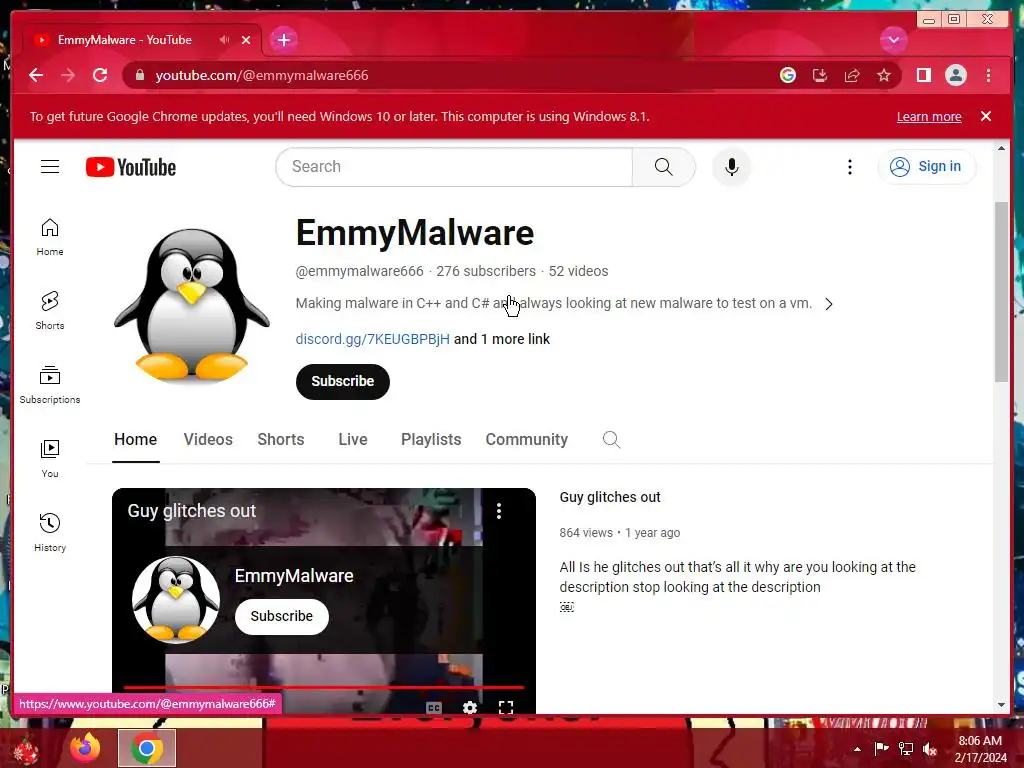Click the video player progress bar
Image resolution: width=1024 pixels, height=768 pixels.
click(324, 687)
